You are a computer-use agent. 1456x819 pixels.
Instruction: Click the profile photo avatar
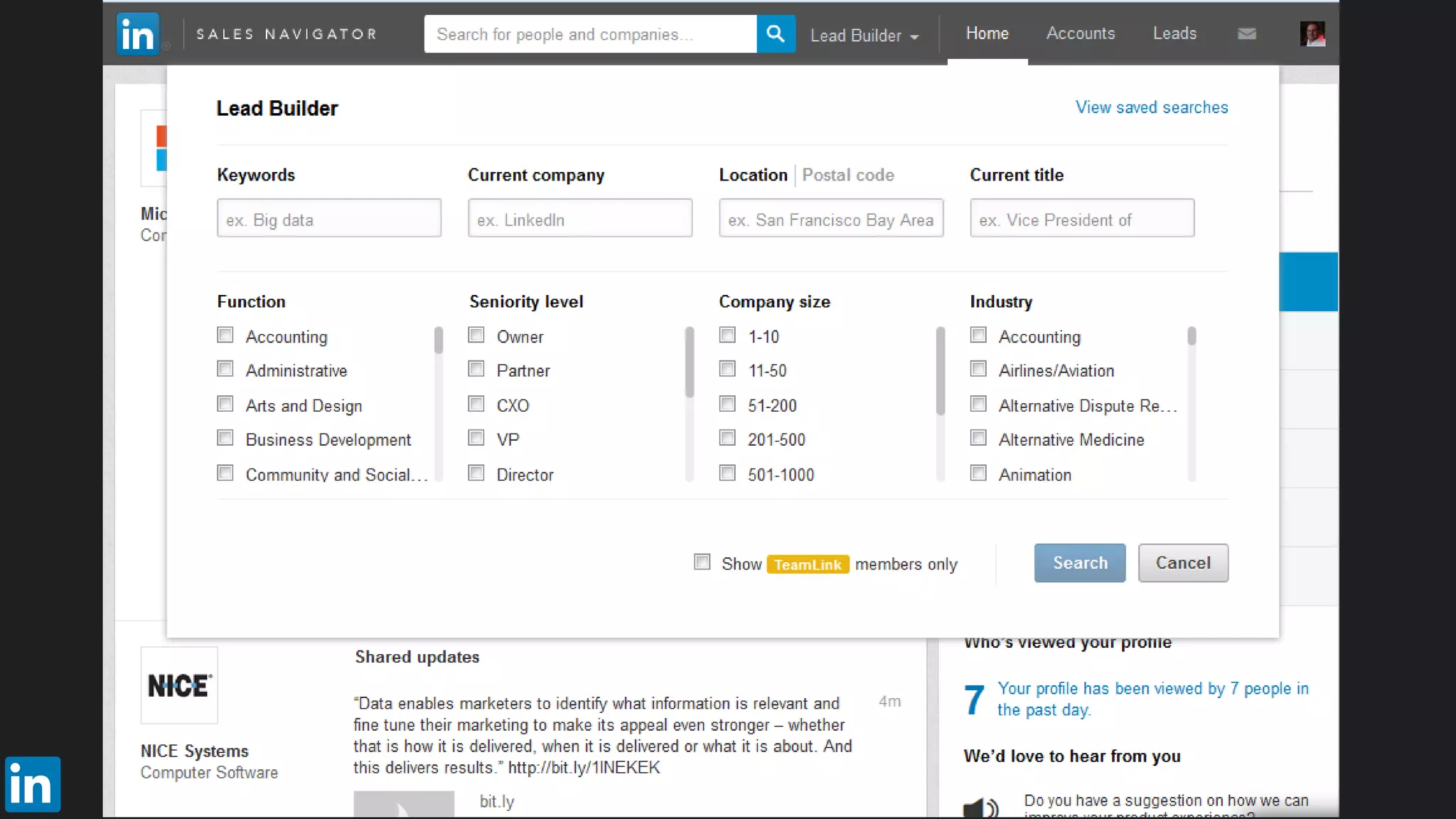(1312, 34)
